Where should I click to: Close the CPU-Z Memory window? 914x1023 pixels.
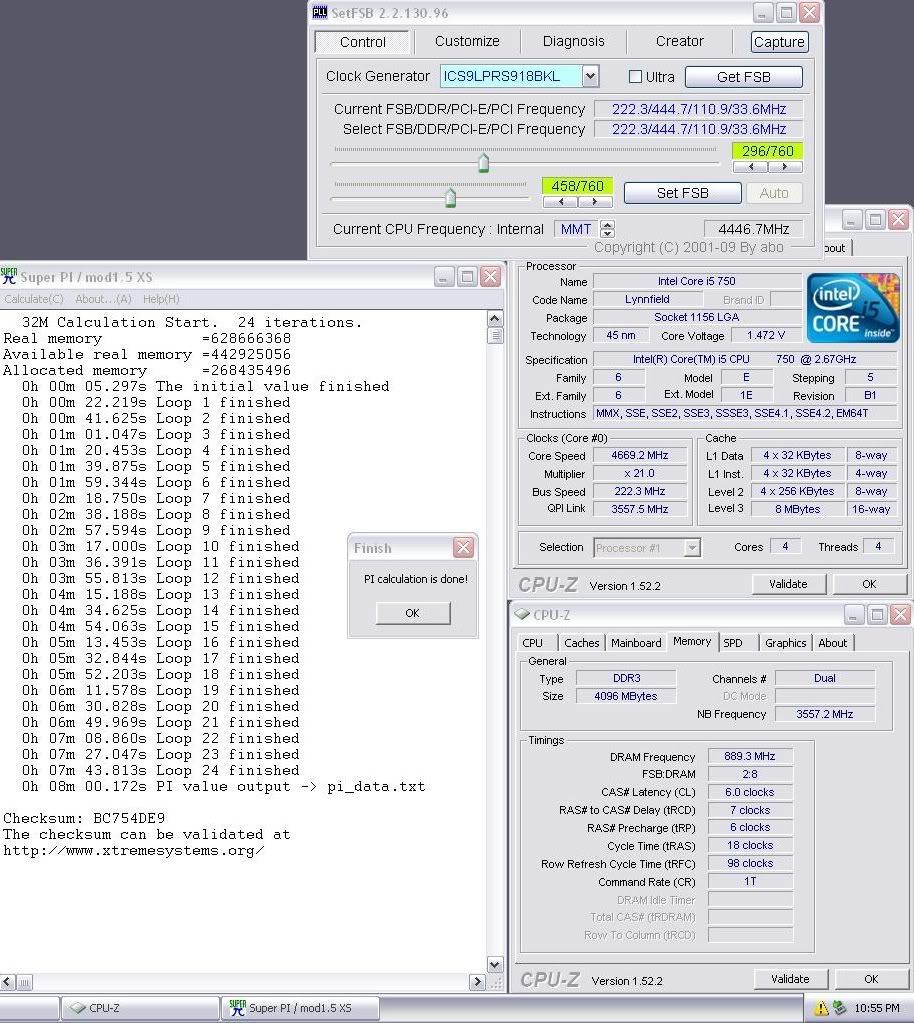click(x=900, y=615)
